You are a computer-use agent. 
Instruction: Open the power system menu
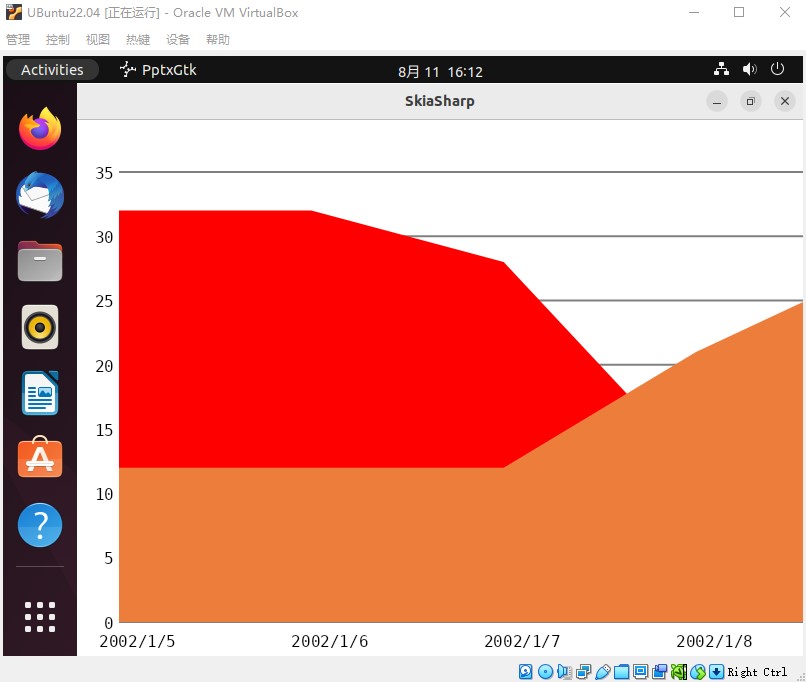(777, 70)
